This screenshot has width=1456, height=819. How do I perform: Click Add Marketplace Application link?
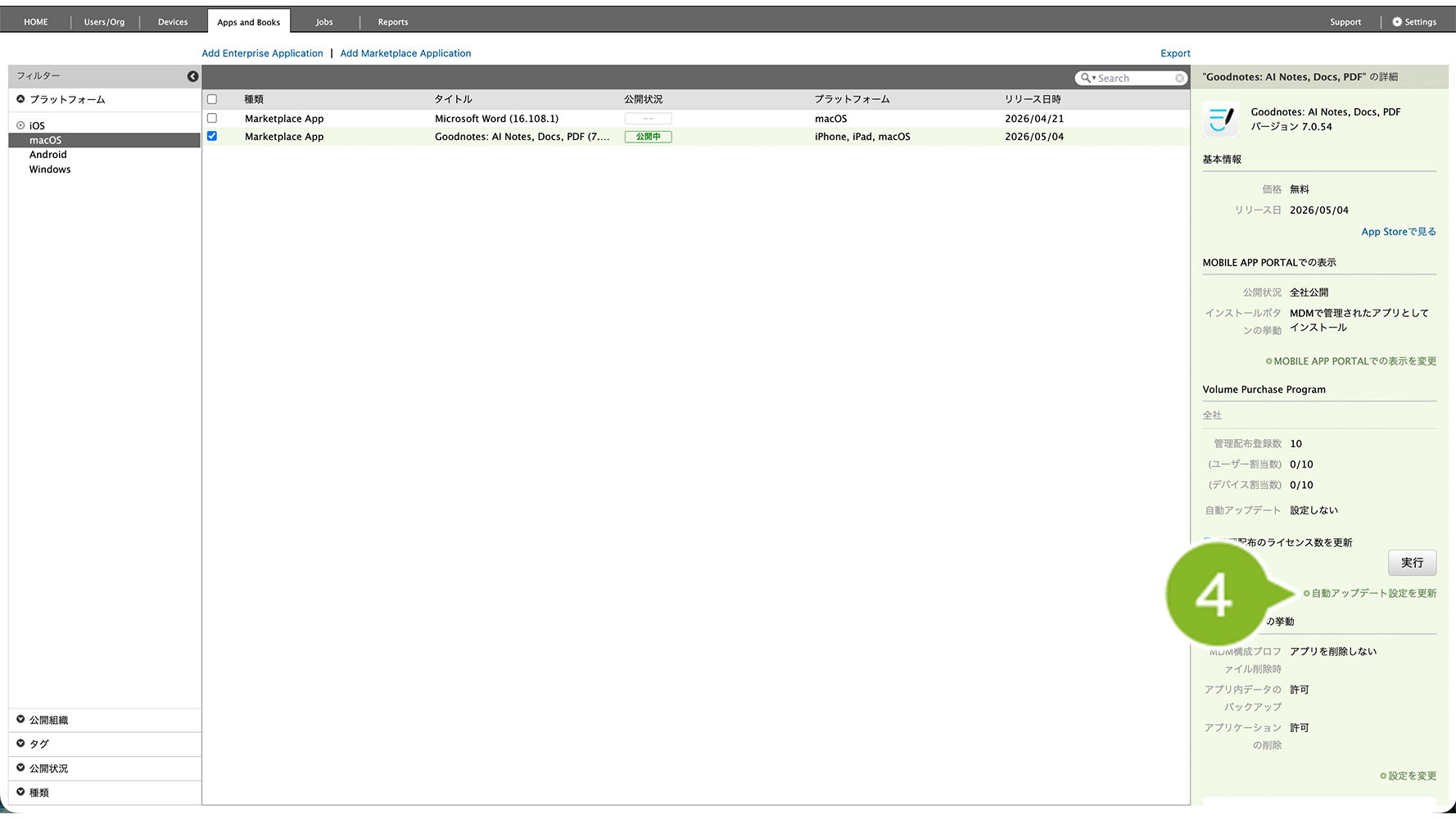pos(406,53)
